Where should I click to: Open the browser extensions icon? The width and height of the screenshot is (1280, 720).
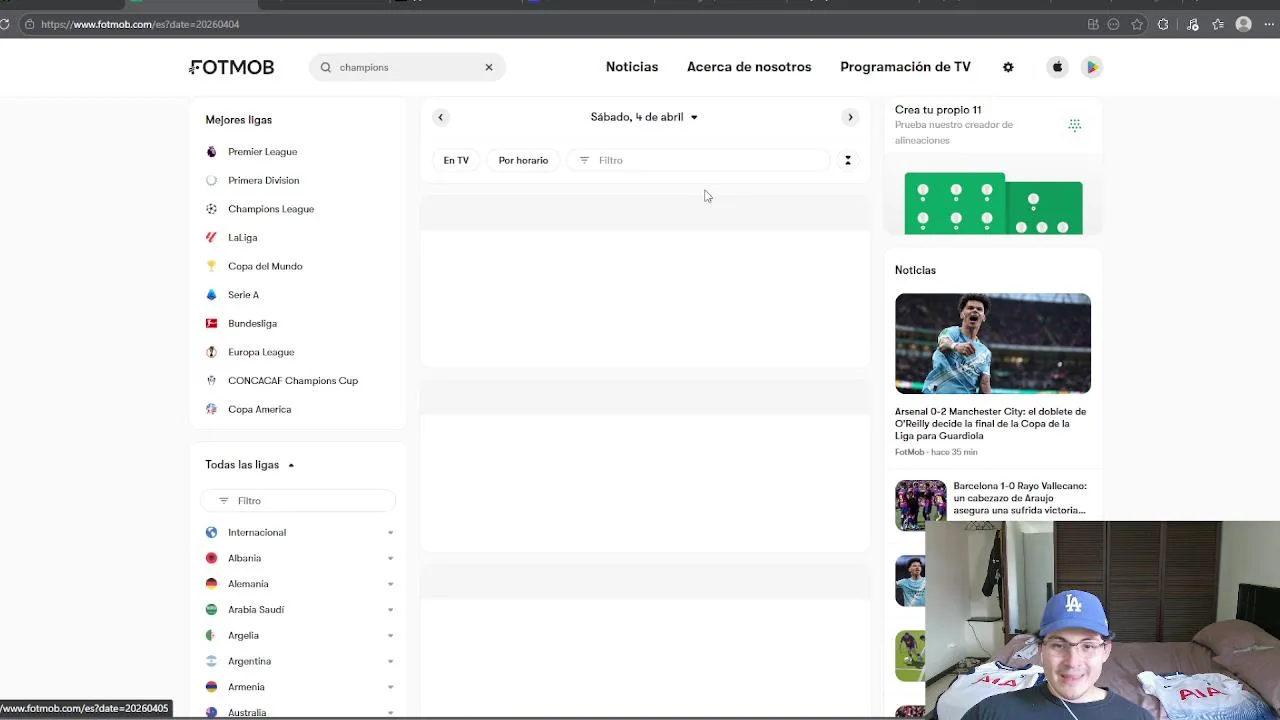click(1163, 24)
